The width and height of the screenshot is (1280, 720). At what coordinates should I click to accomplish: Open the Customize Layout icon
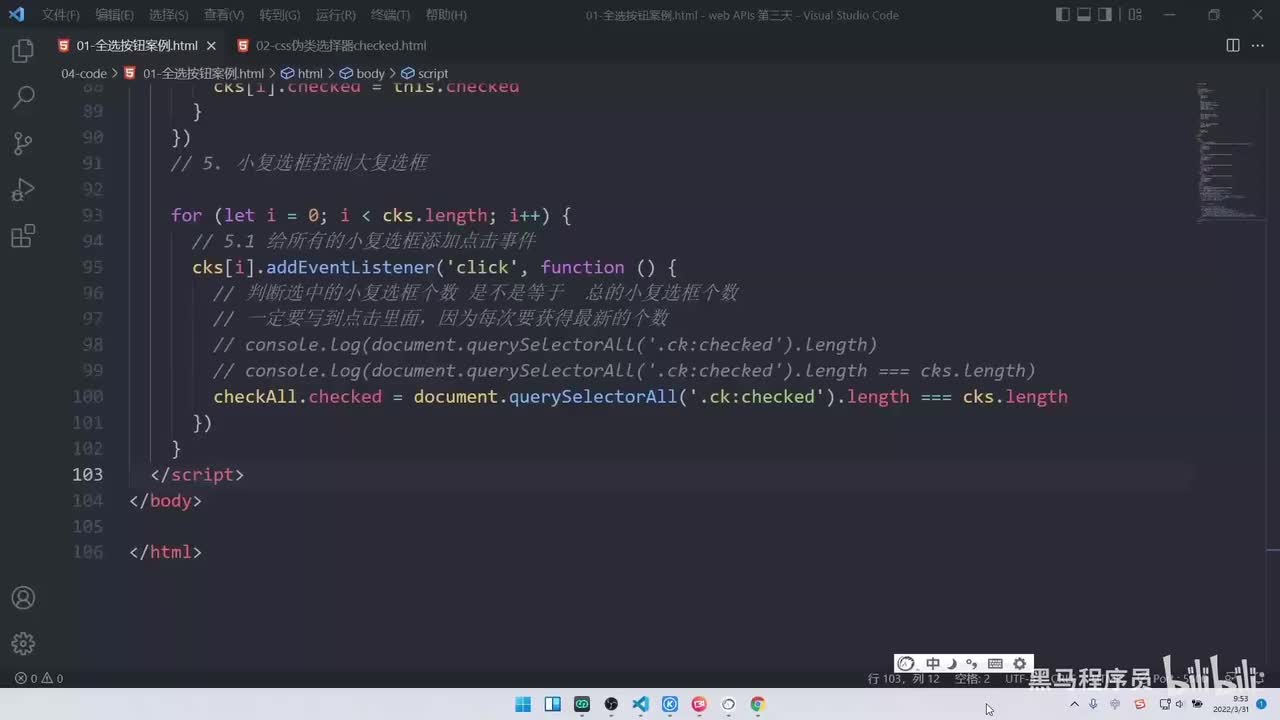point(1133,15)
